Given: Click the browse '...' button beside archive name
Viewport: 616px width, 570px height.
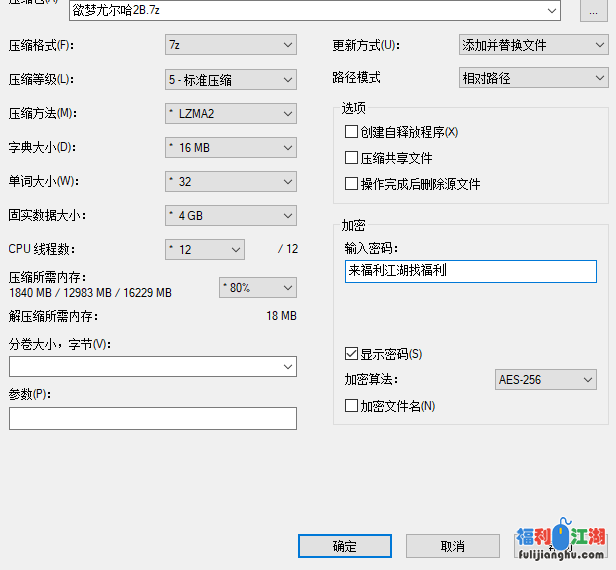Looking at the screenshot, I should pos(594,11).
